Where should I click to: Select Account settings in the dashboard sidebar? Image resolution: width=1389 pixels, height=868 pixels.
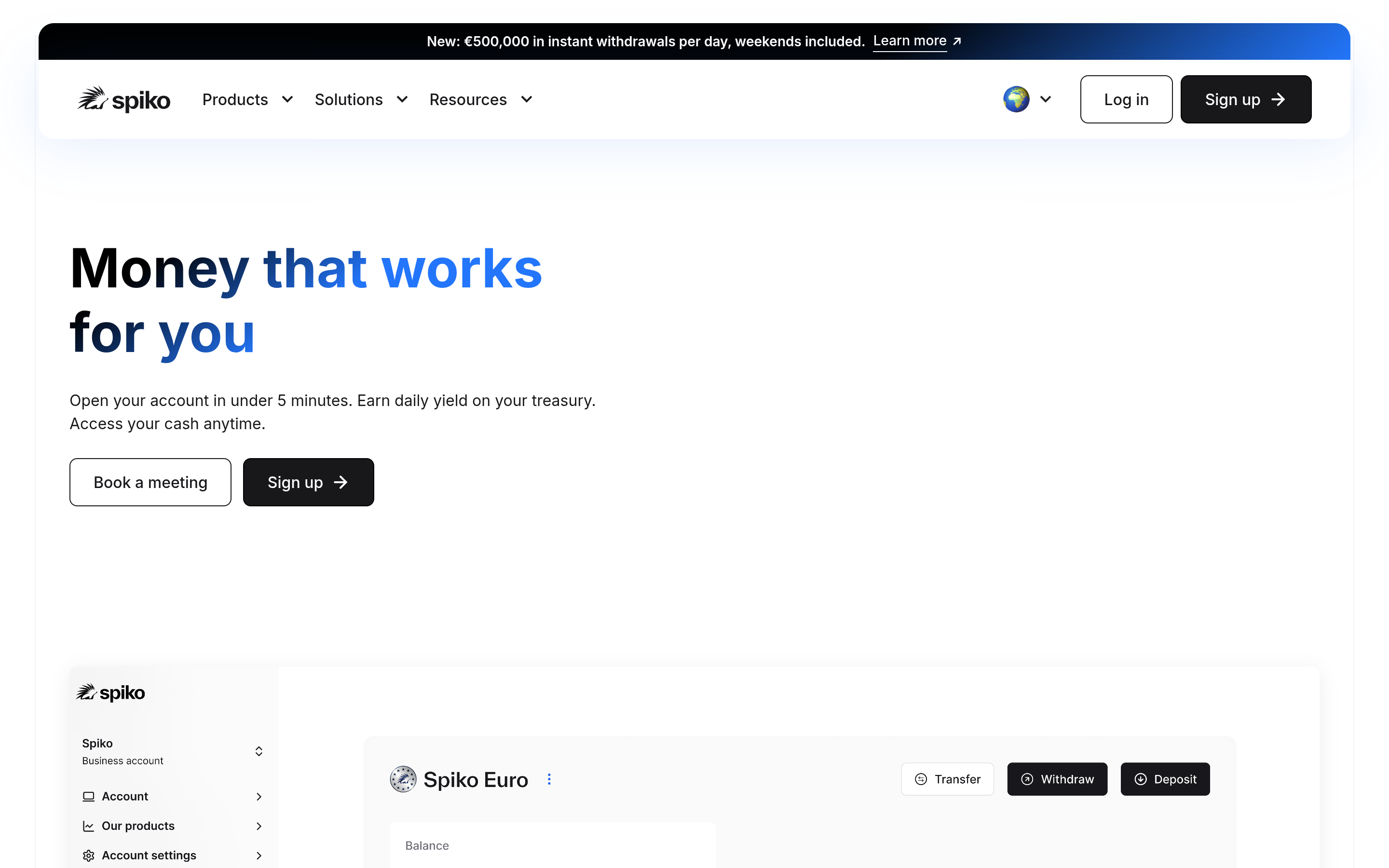[173, 855]
